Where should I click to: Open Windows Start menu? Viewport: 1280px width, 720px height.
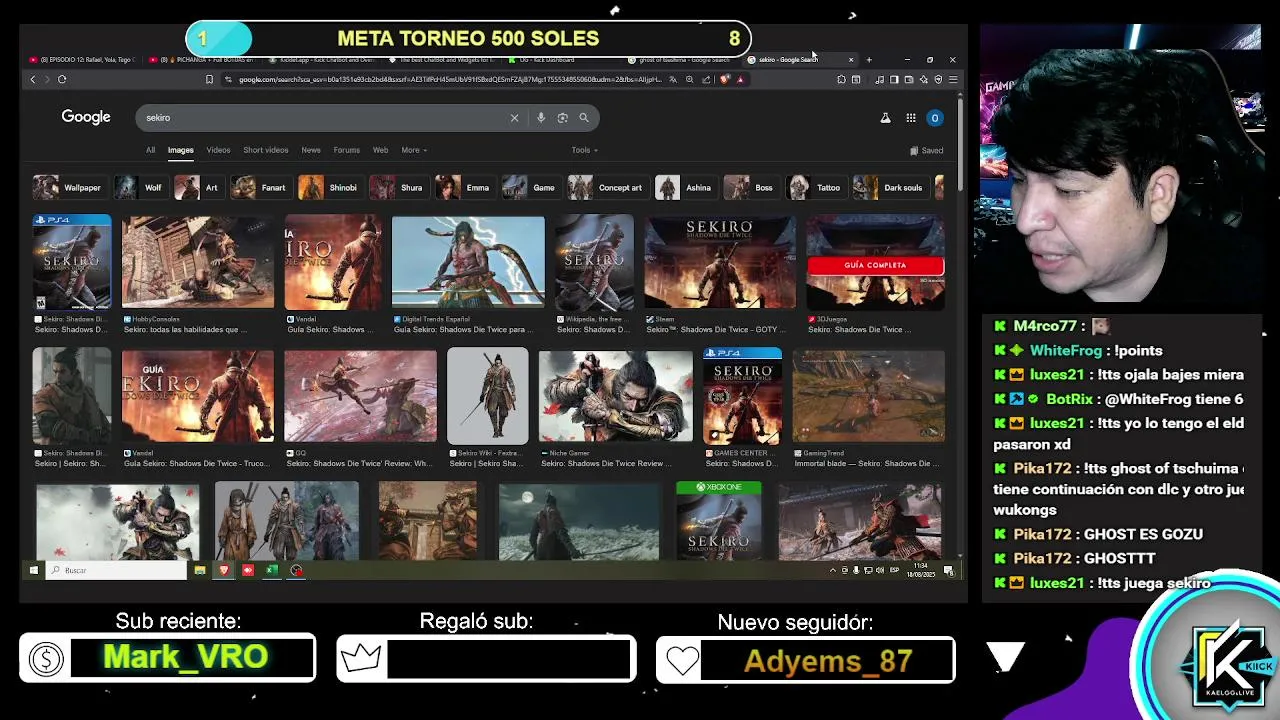coord(33,570)
